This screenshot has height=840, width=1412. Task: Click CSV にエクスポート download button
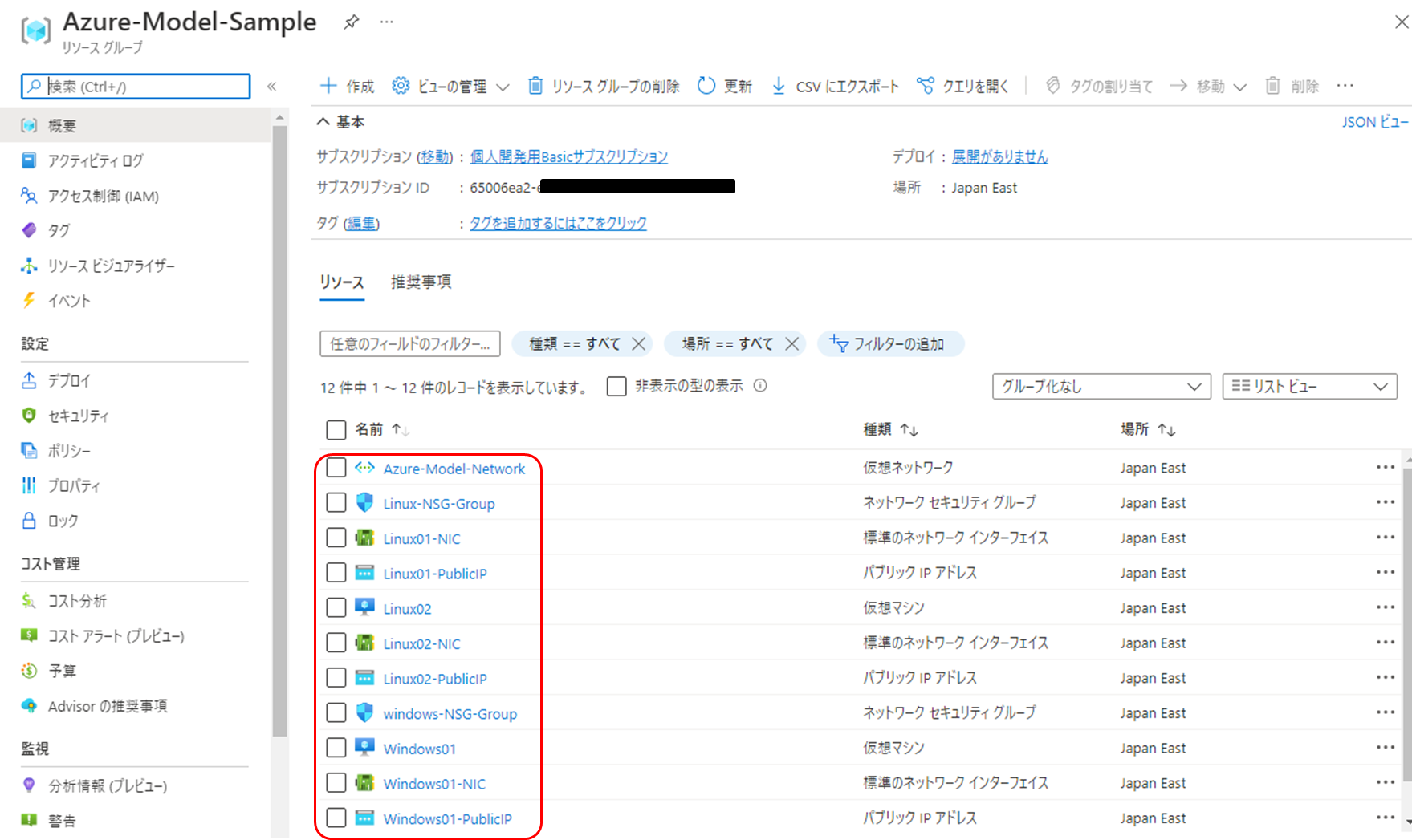[x=835, y=86]
